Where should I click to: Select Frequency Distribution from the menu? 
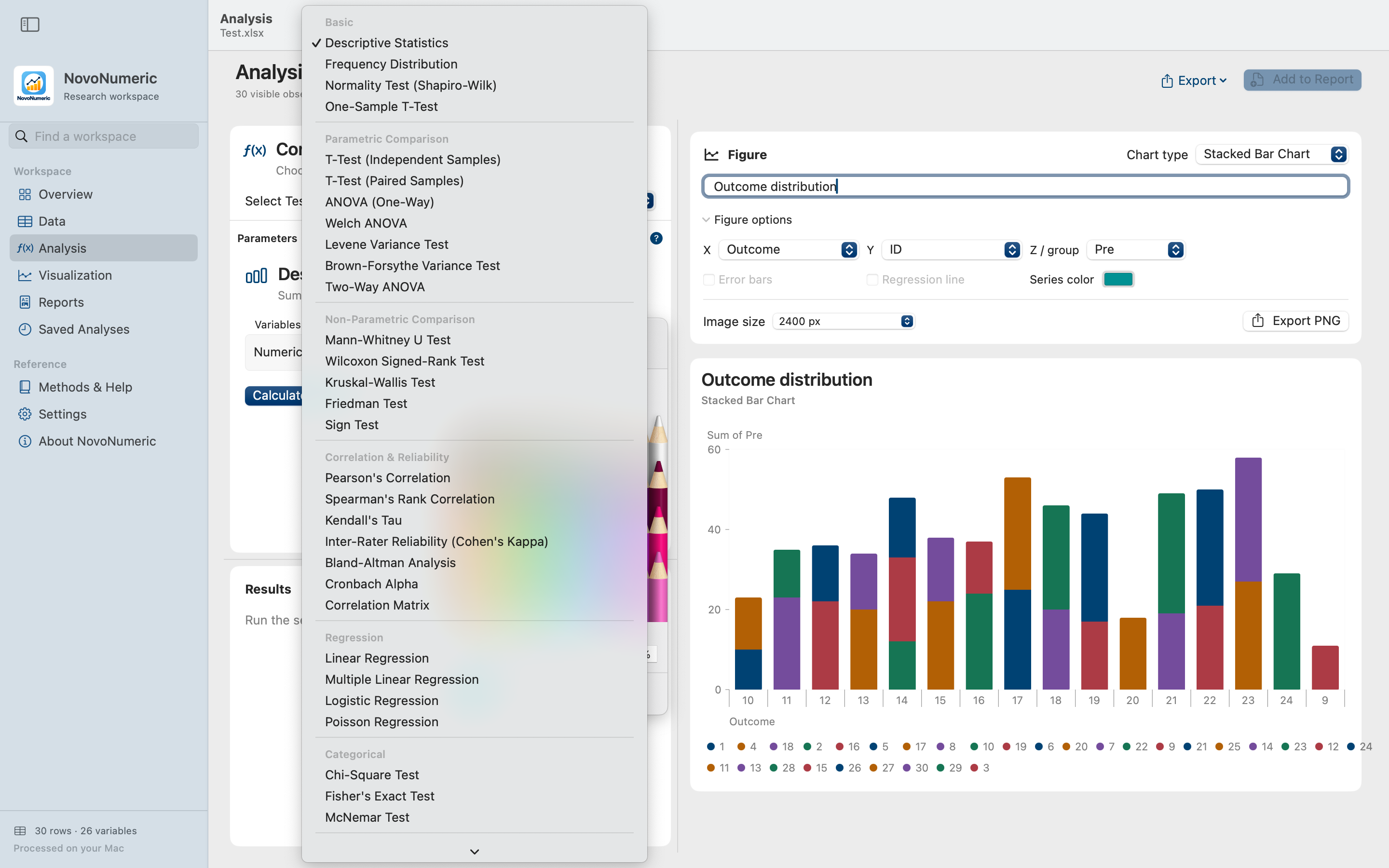point(391,64)
